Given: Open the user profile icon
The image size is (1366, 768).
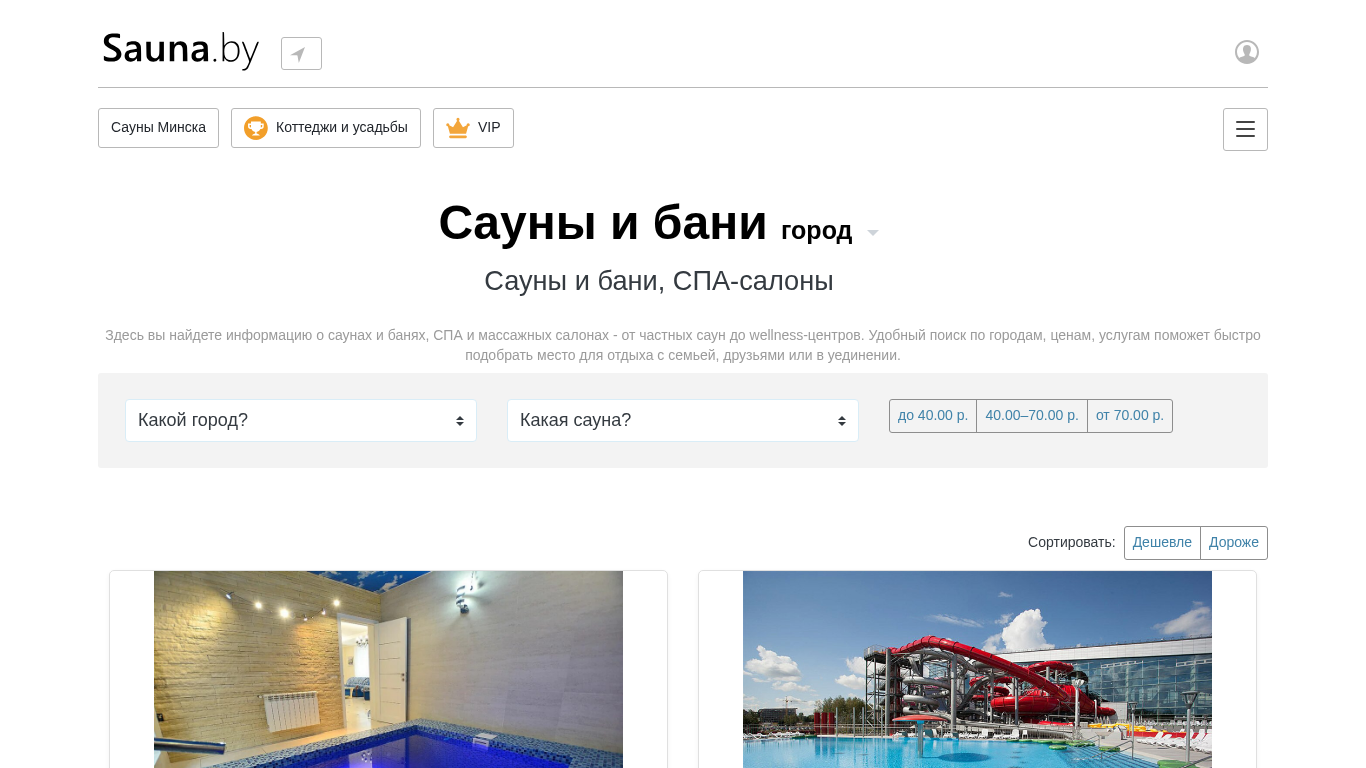Looking at the screenshot, I should pyautogui.click(x=1246, y=52).
